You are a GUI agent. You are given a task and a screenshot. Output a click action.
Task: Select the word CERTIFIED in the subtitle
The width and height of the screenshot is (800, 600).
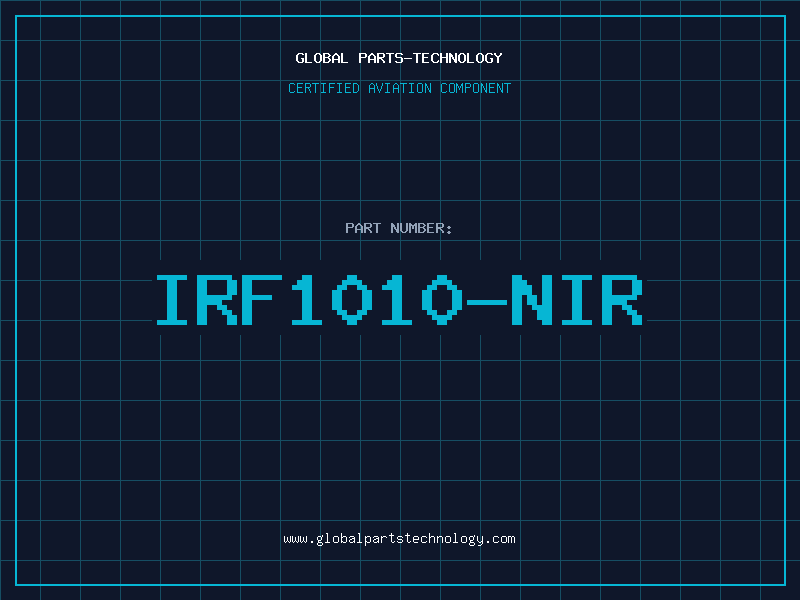pyautogui.click(x=325, y=88)
